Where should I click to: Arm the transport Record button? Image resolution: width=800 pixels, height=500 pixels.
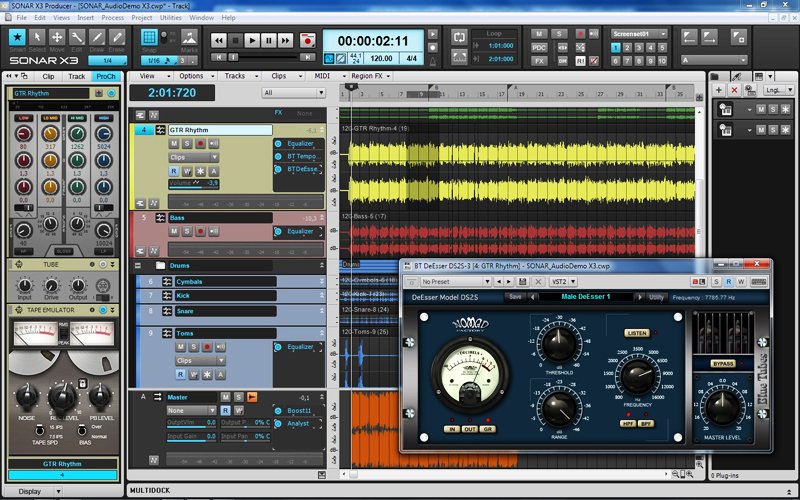click(x=307, y=40)
